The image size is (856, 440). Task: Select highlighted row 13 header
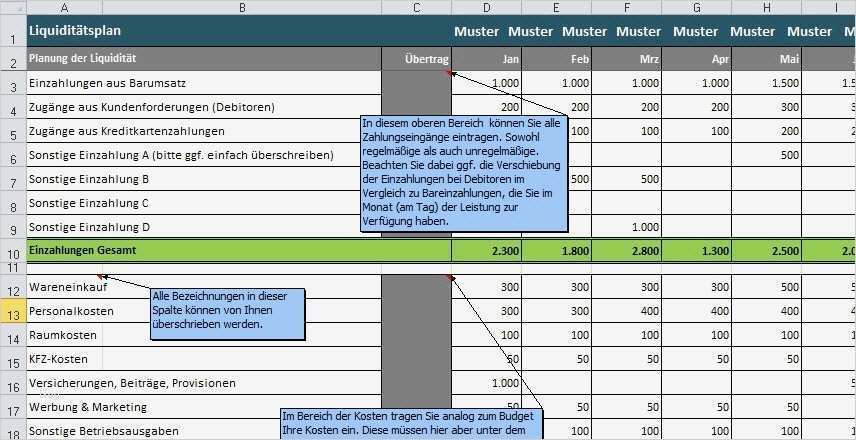13,311
